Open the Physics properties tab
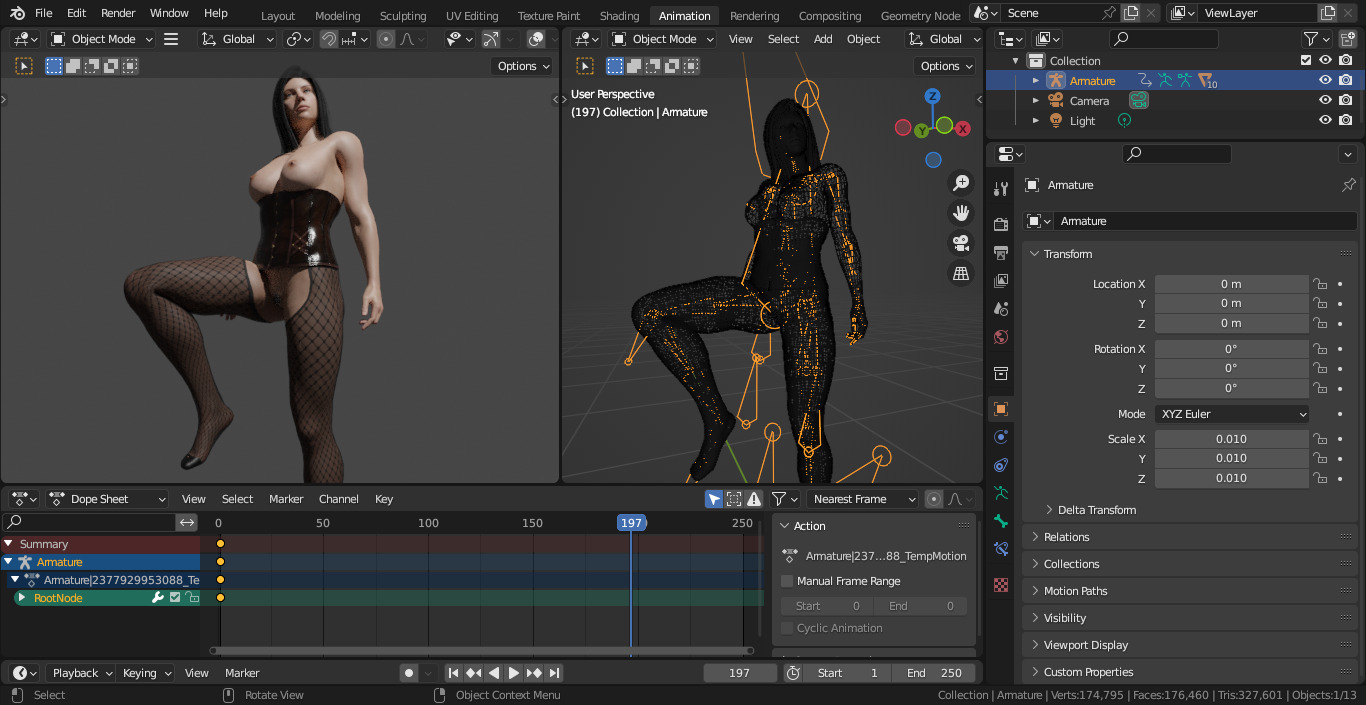 click(x=1001, y=437)
